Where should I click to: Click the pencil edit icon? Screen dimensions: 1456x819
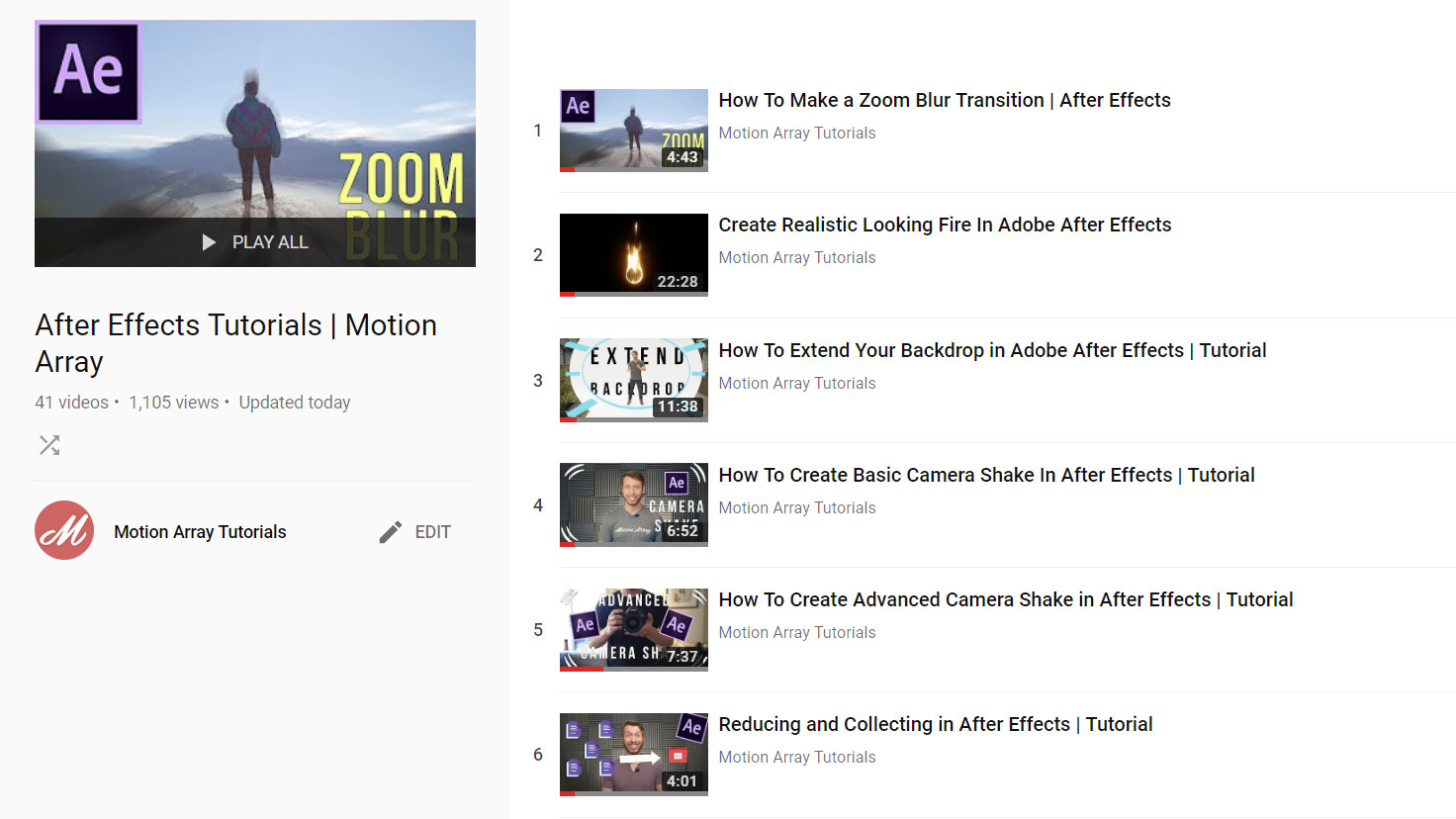(391, 532)
